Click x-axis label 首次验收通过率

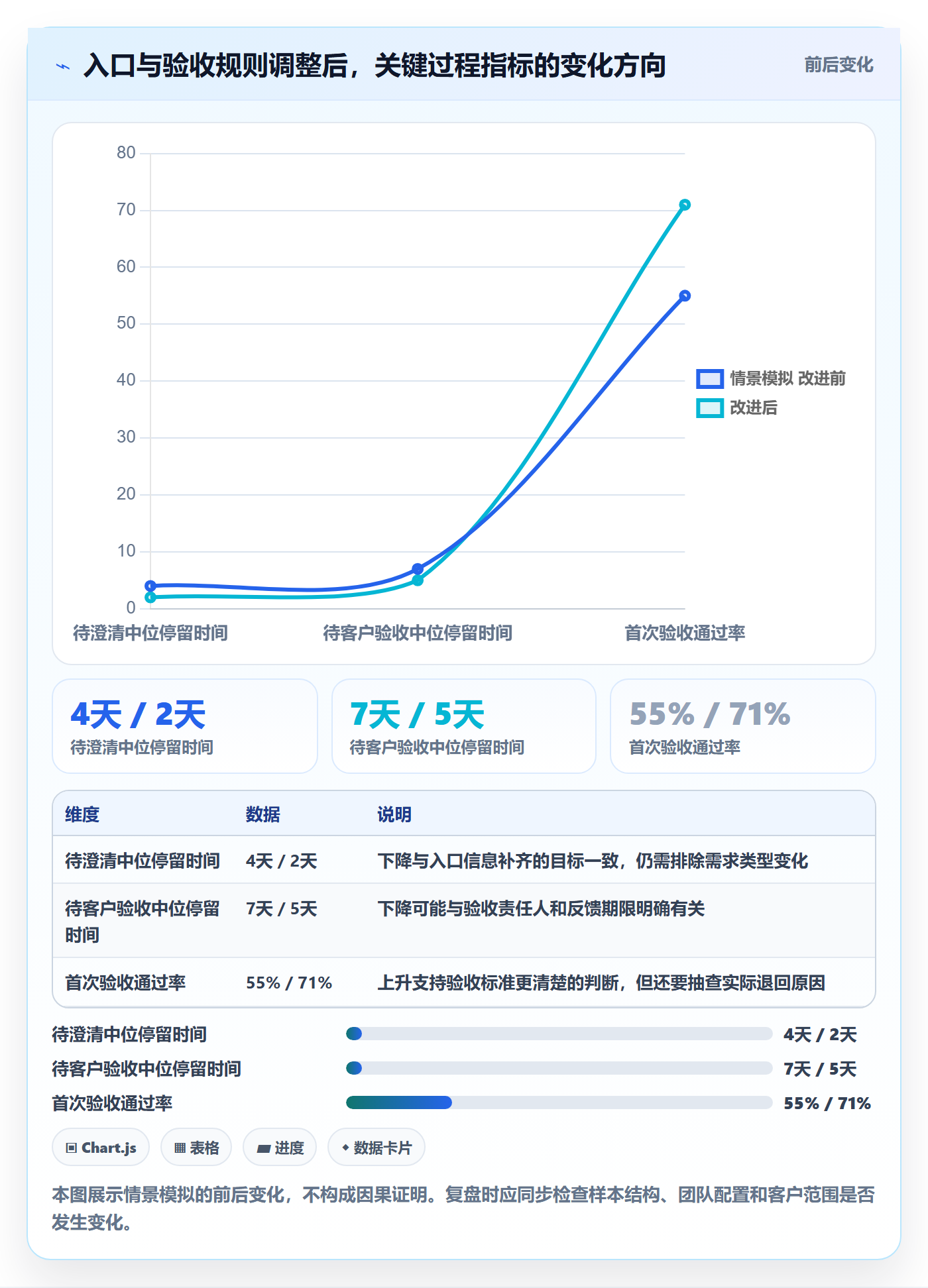point(685,633)
